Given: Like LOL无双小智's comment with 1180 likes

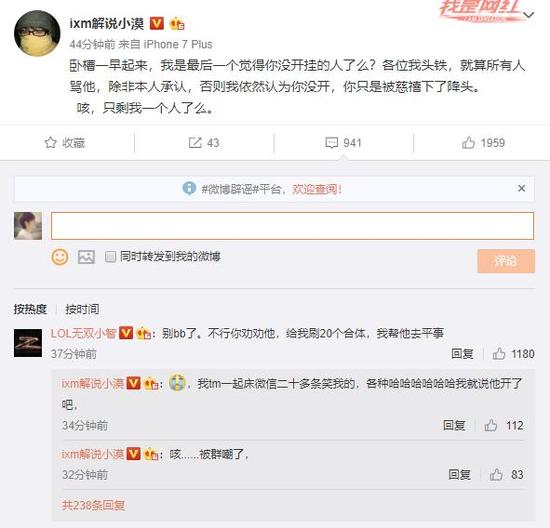Looking at the screenshot, I should tap(499, 354).
